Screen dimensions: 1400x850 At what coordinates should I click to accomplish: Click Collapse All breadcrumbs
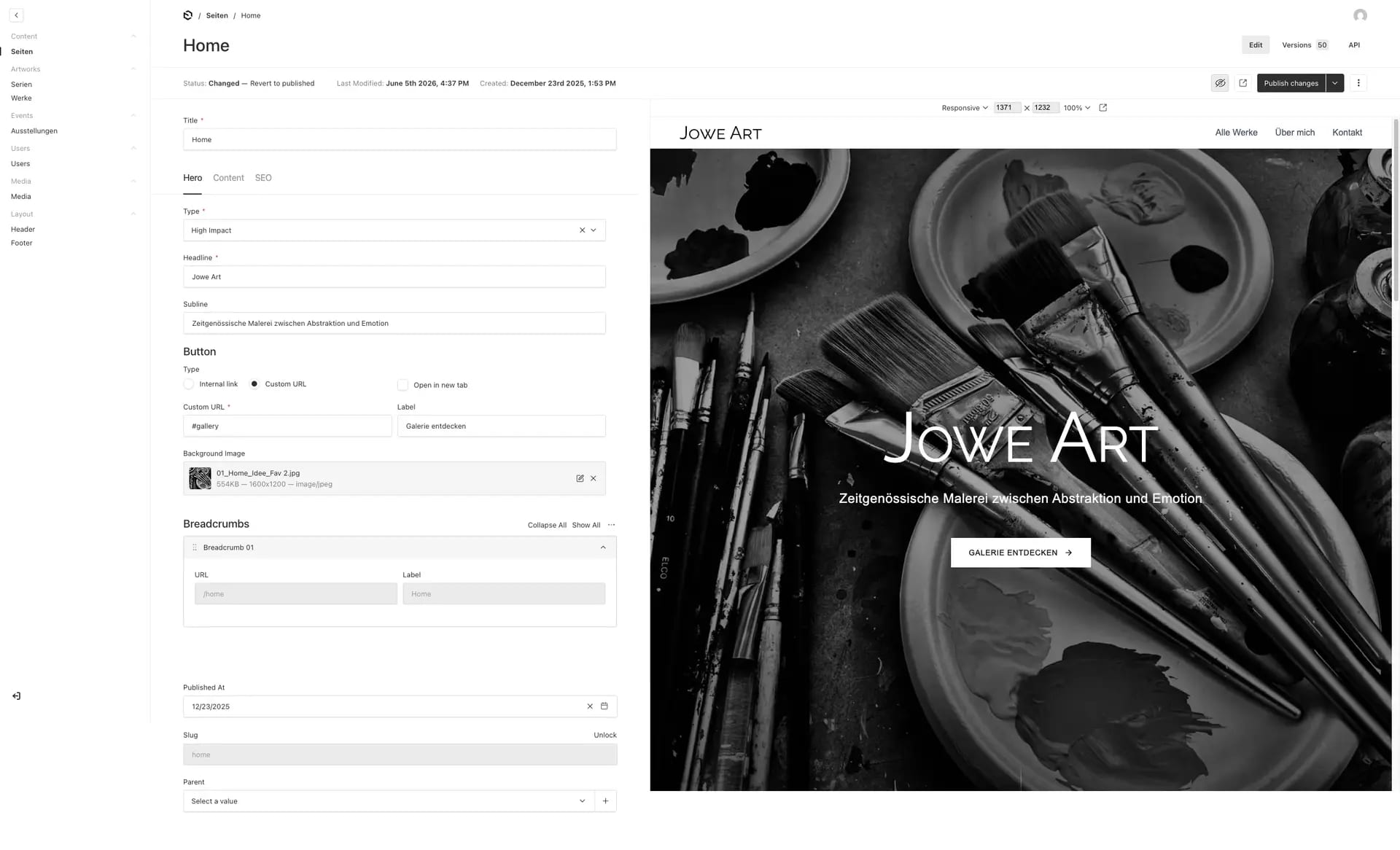click(x=547, y=526)
